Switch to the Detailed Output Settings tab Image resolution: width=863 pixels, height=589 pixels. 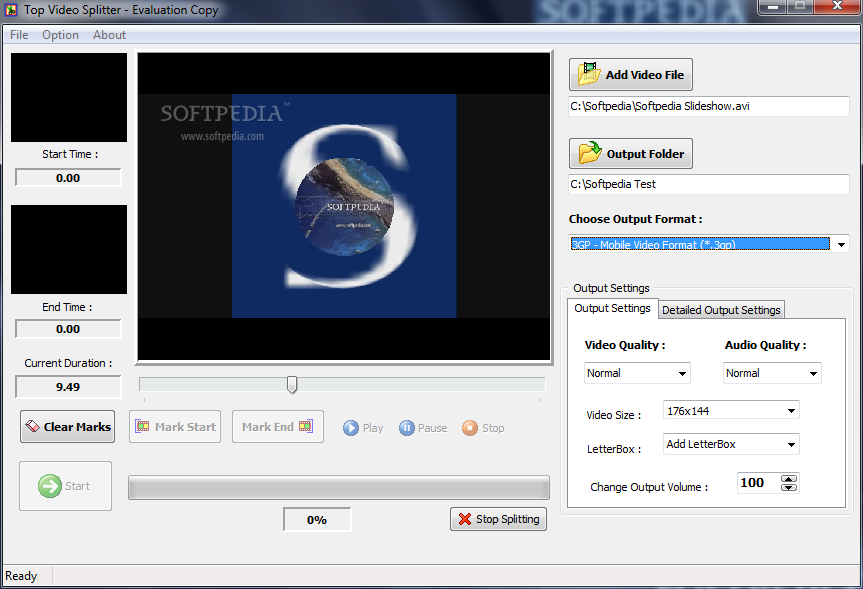tap(721, 310)
